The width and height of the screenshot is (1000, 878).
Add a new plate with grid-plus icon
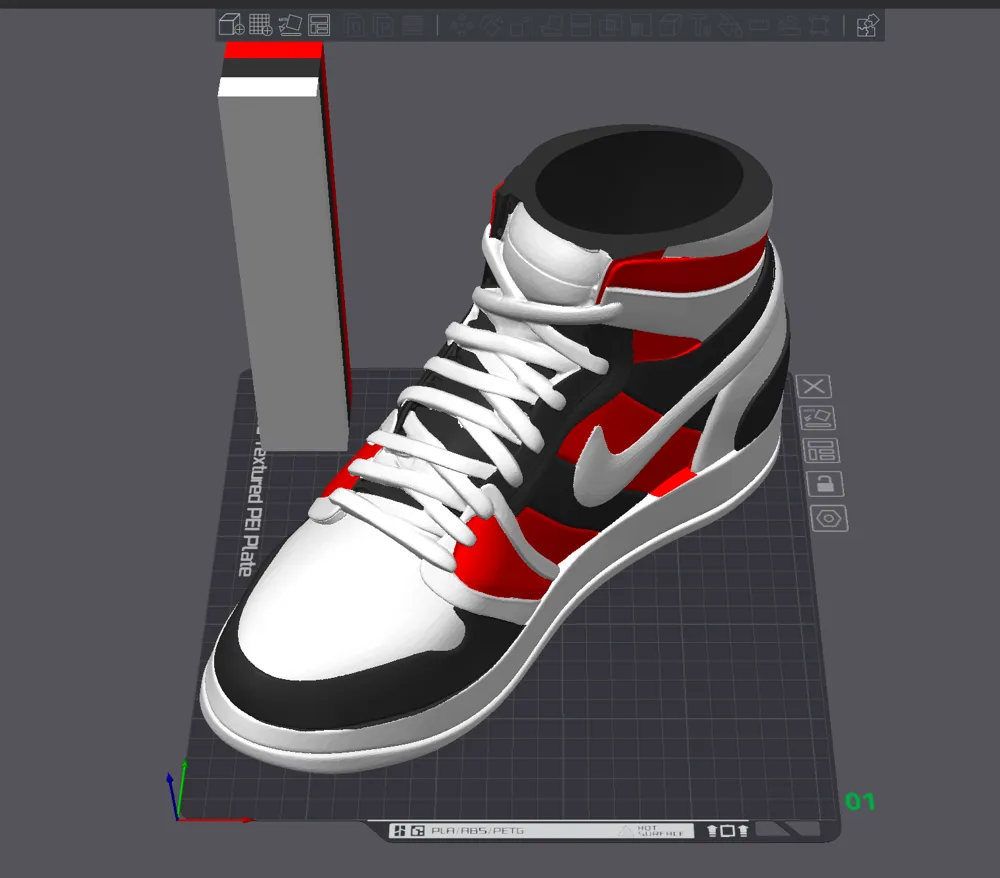click(x=260, y=25)
